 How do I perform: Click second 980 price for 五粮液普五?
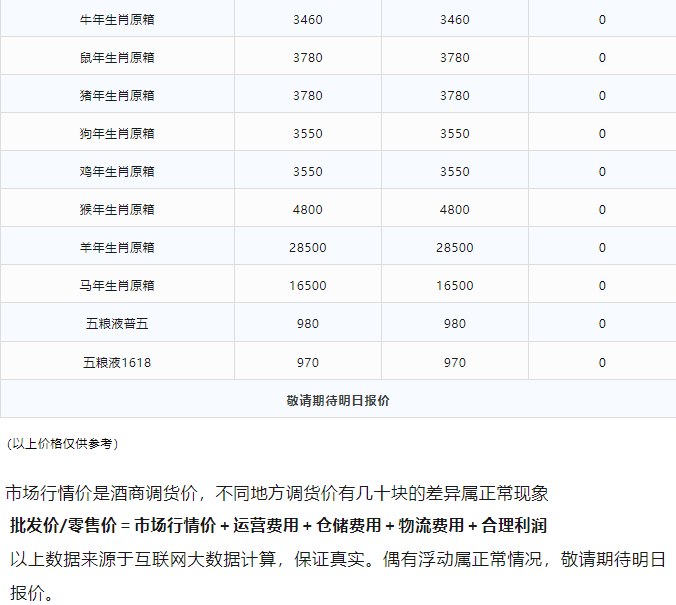[455, 324]
